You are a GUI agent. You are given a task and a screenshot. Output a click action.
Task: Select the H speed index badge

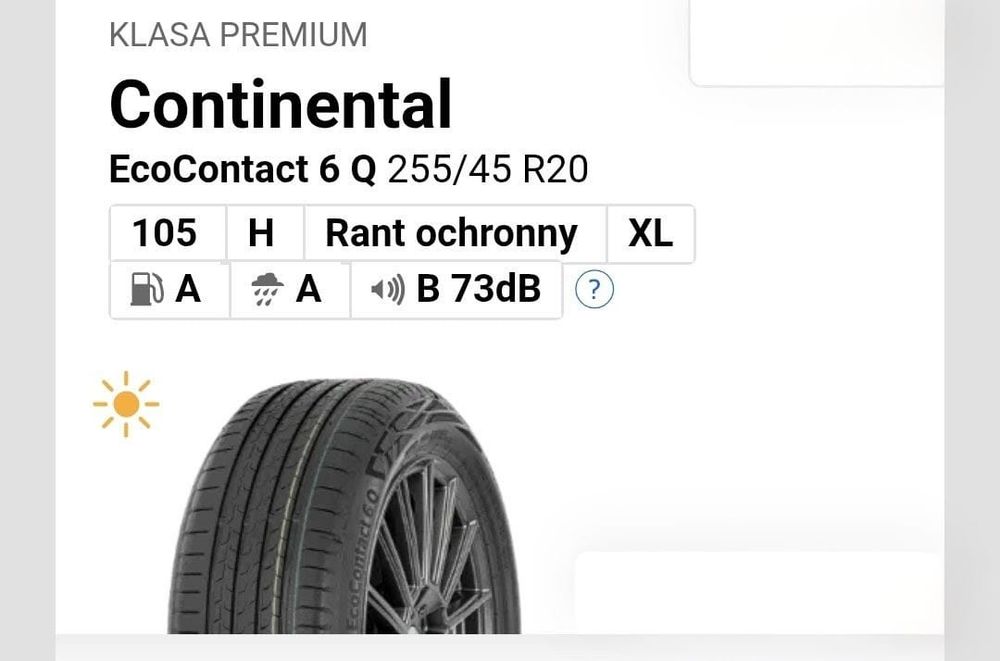[x=261, y=234]
